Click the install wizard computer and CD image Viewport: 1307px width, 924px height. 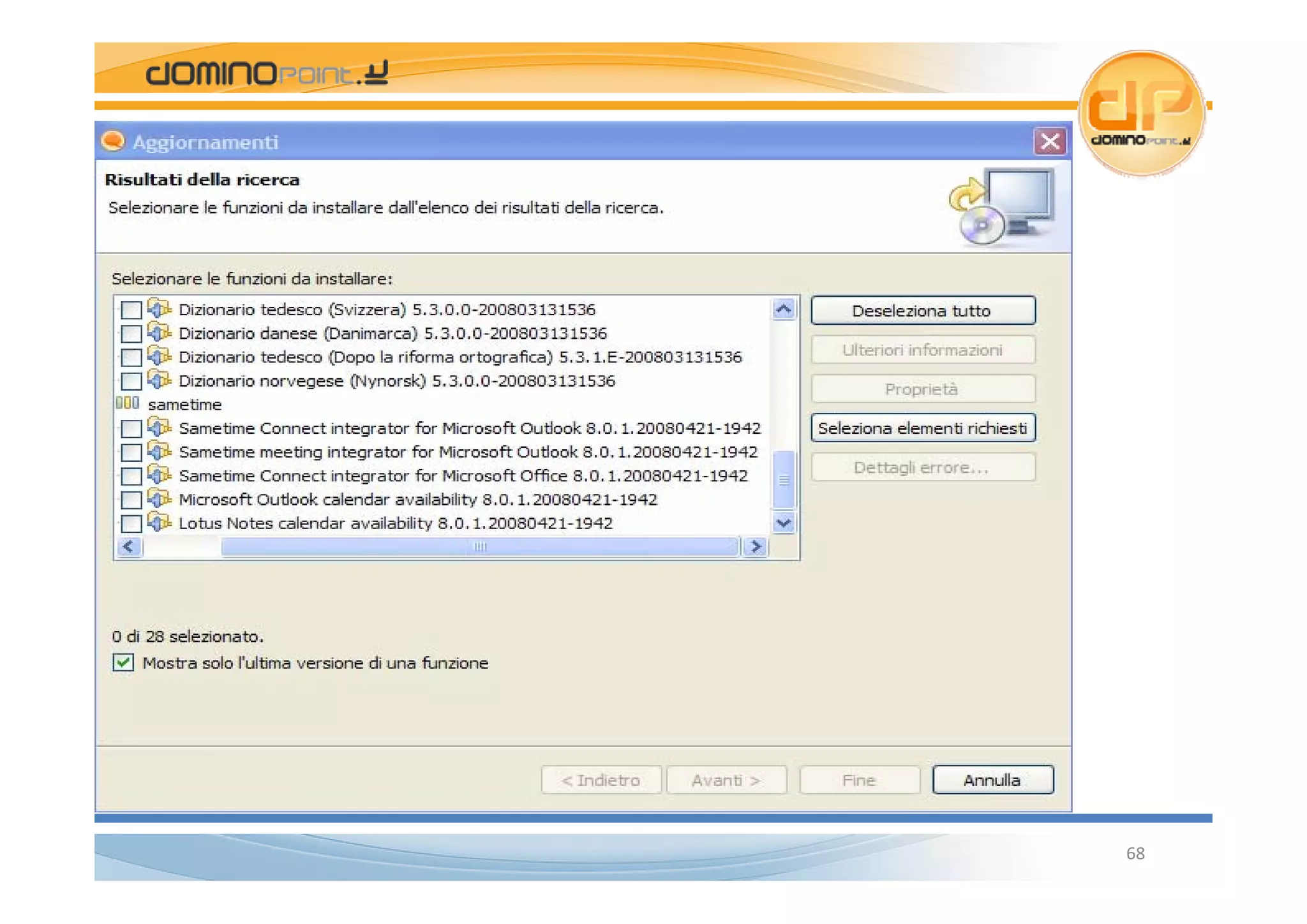pyautogui.click(x=1002, y=206)
